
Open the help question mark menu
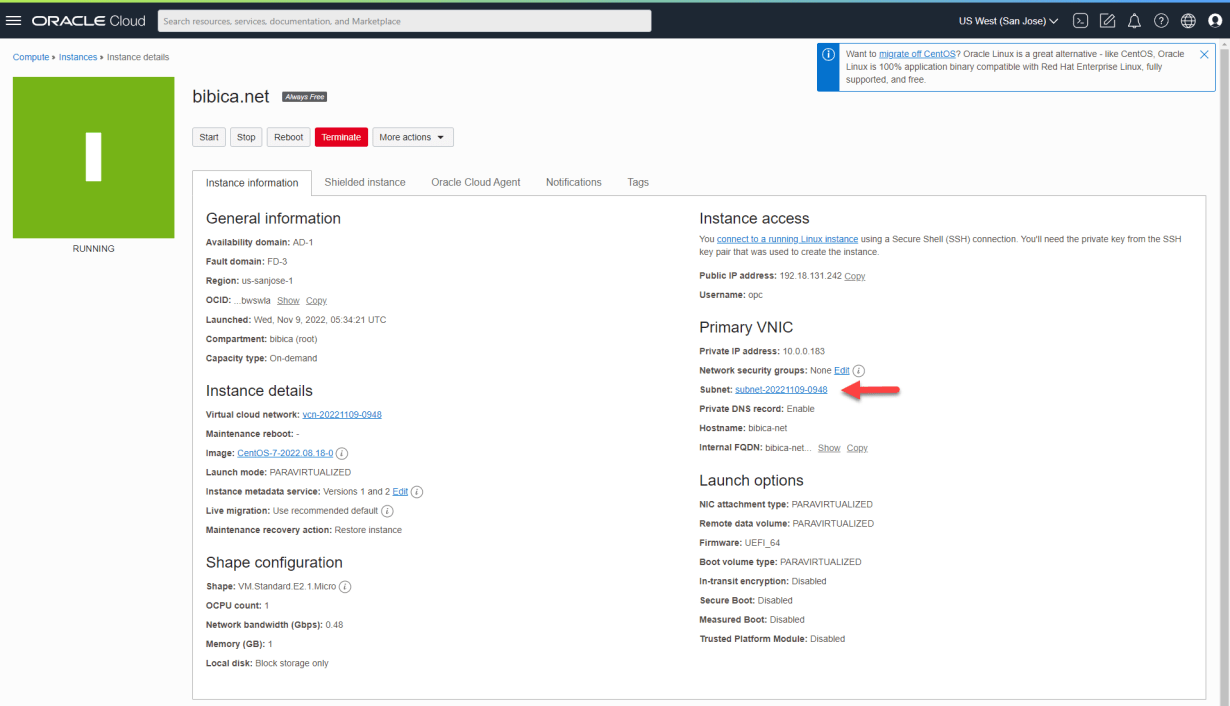click(x=1161, y=20)
